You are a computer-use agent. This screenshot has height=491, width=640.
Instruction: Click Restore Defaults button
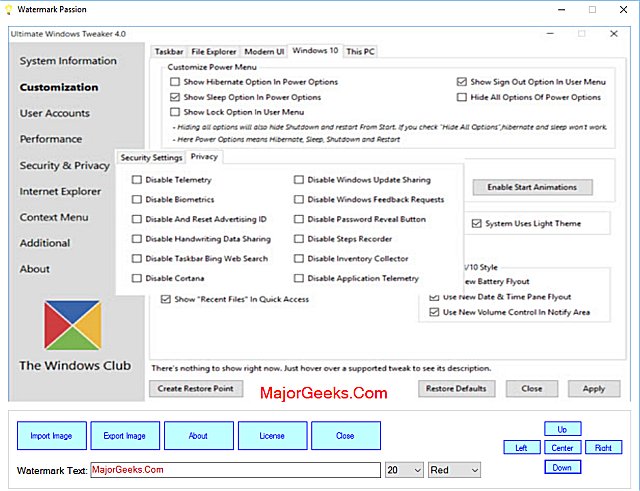coord(456,389)
